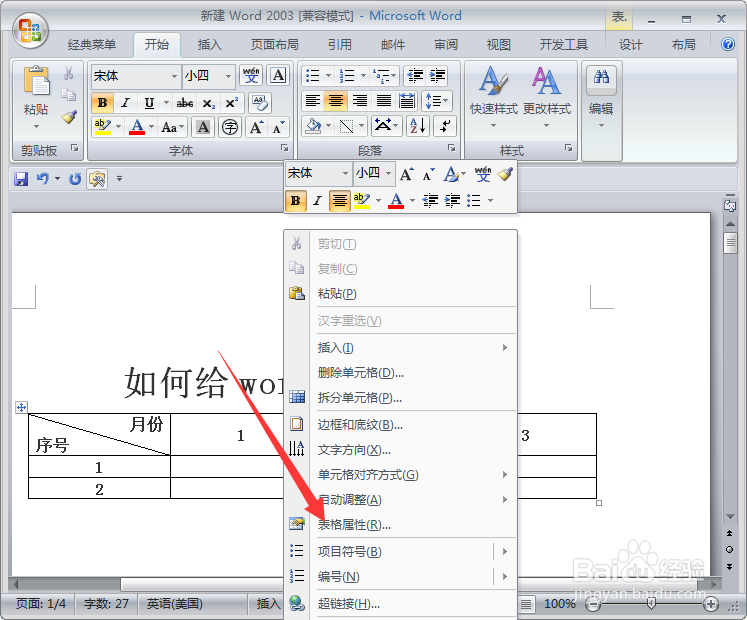Click the Cut scissors icon in ribbon

click(69, 73)
